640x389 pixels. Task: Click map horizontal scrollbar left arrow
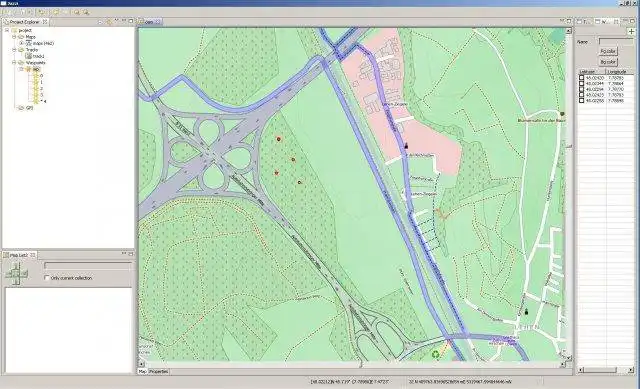pos(142,364)
